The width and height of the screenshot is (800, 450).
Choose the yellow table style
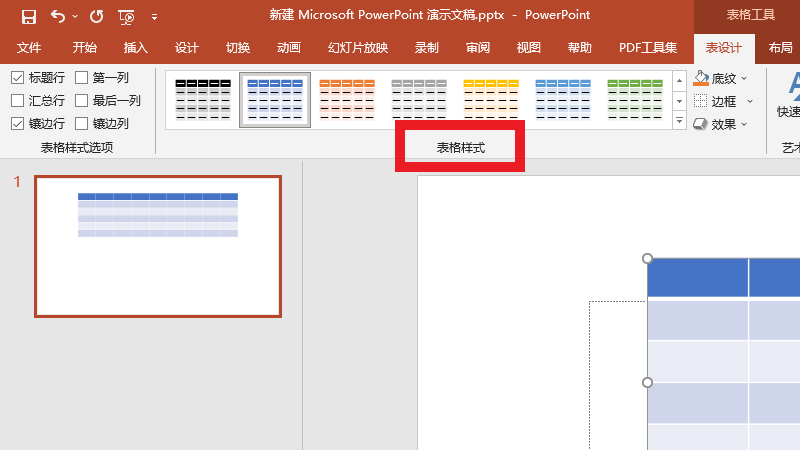point(491,100)
